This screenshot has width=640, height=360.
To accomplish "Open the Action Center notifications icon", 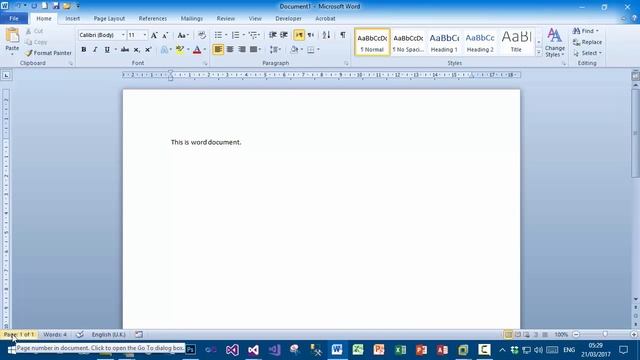I will click(623, 350).
